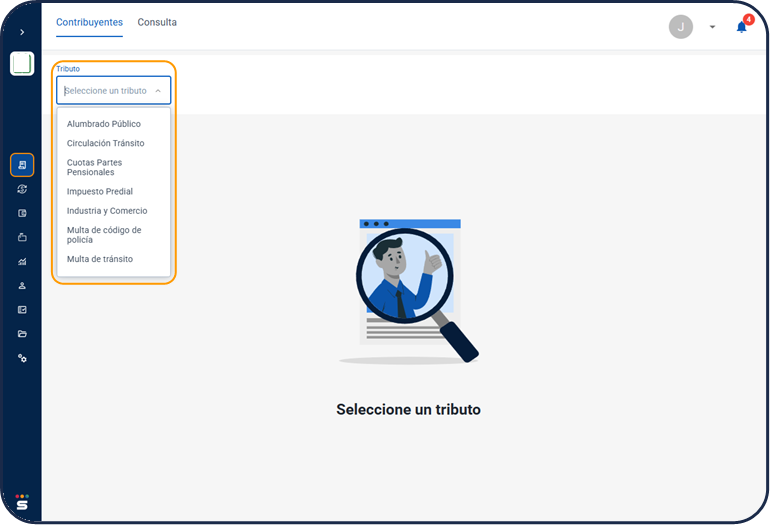Open the person icon in the sidebar
The height and width of the screenshot is (526, 770).
coord(22,285)
